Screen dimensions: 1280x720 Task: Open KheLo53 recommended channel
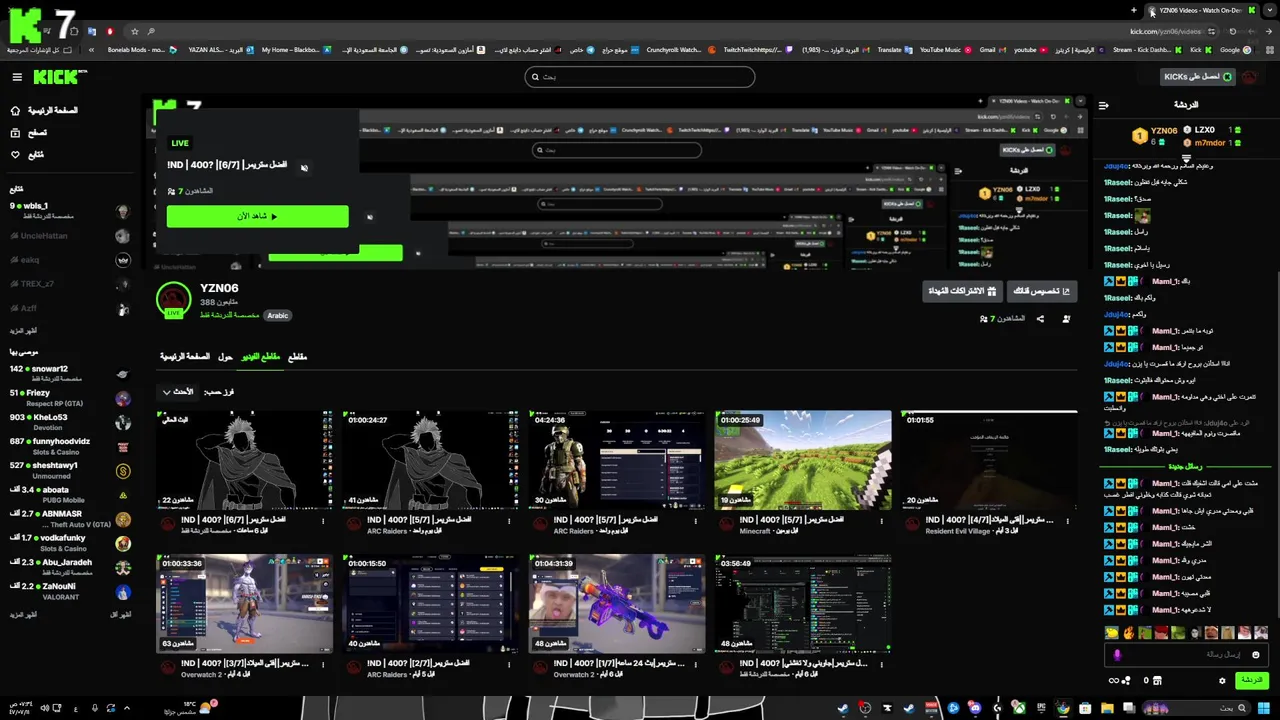pos(70,422)
